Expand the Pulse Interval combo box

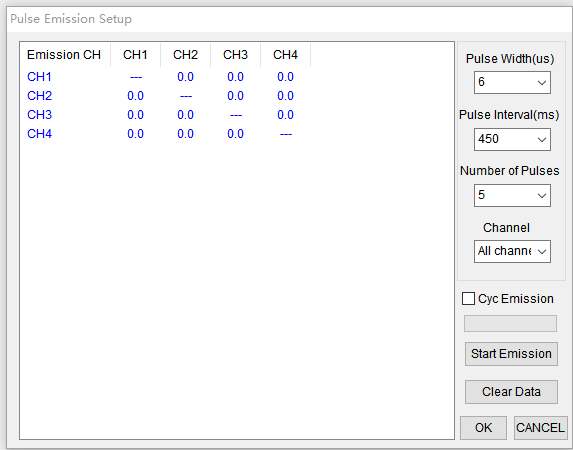point(512,139)
